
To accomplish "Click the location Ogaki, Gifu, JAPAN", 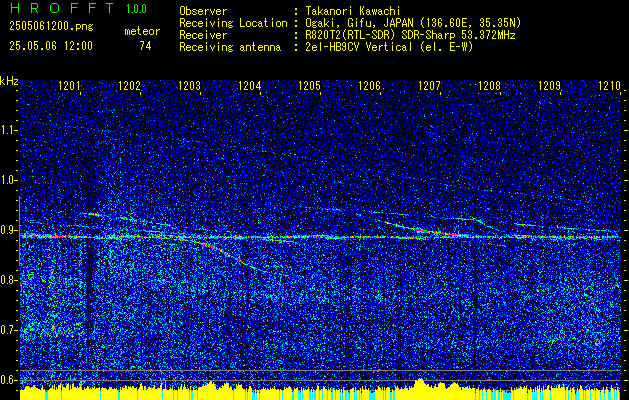I will [x=359, y=23].
